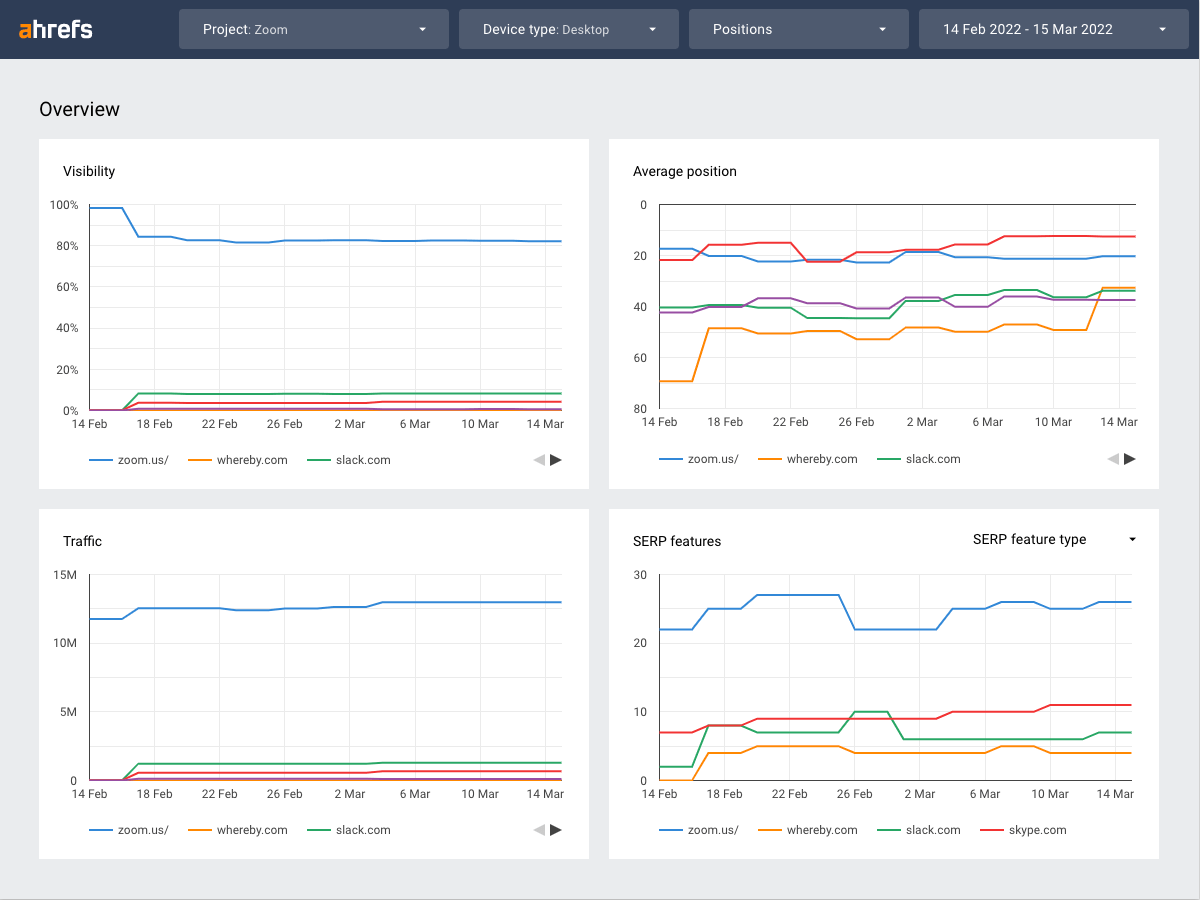Open the Positions menu
This screenshot has height=900, width=1200.
coord(798,29)
